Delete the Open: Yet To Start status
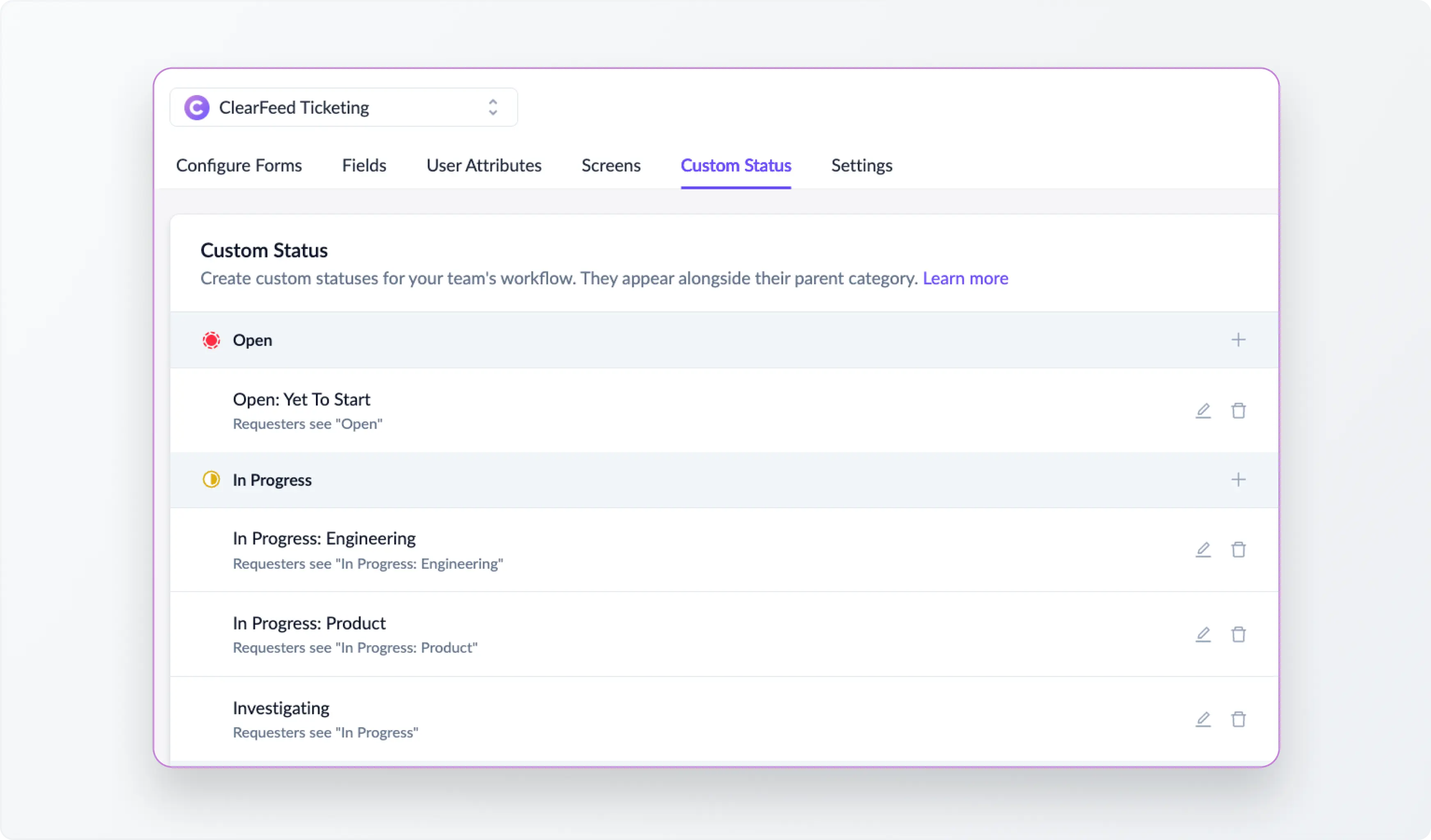 (1239, 410)
